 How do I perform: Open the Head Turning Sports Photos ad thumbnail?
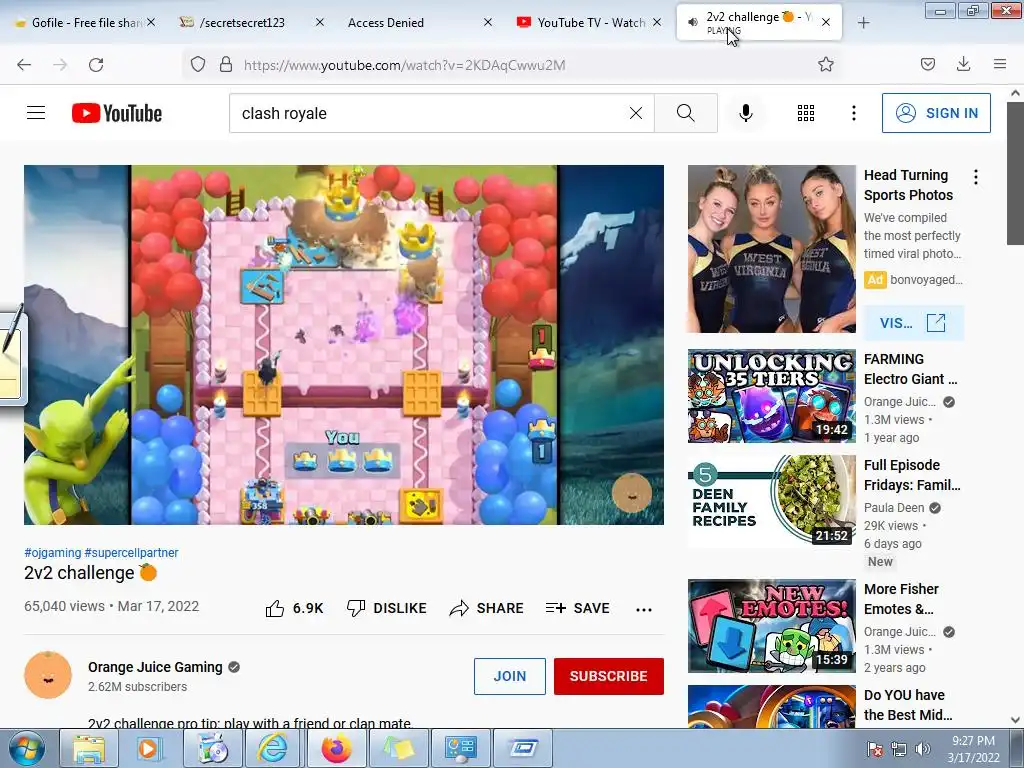coord(771,249)
